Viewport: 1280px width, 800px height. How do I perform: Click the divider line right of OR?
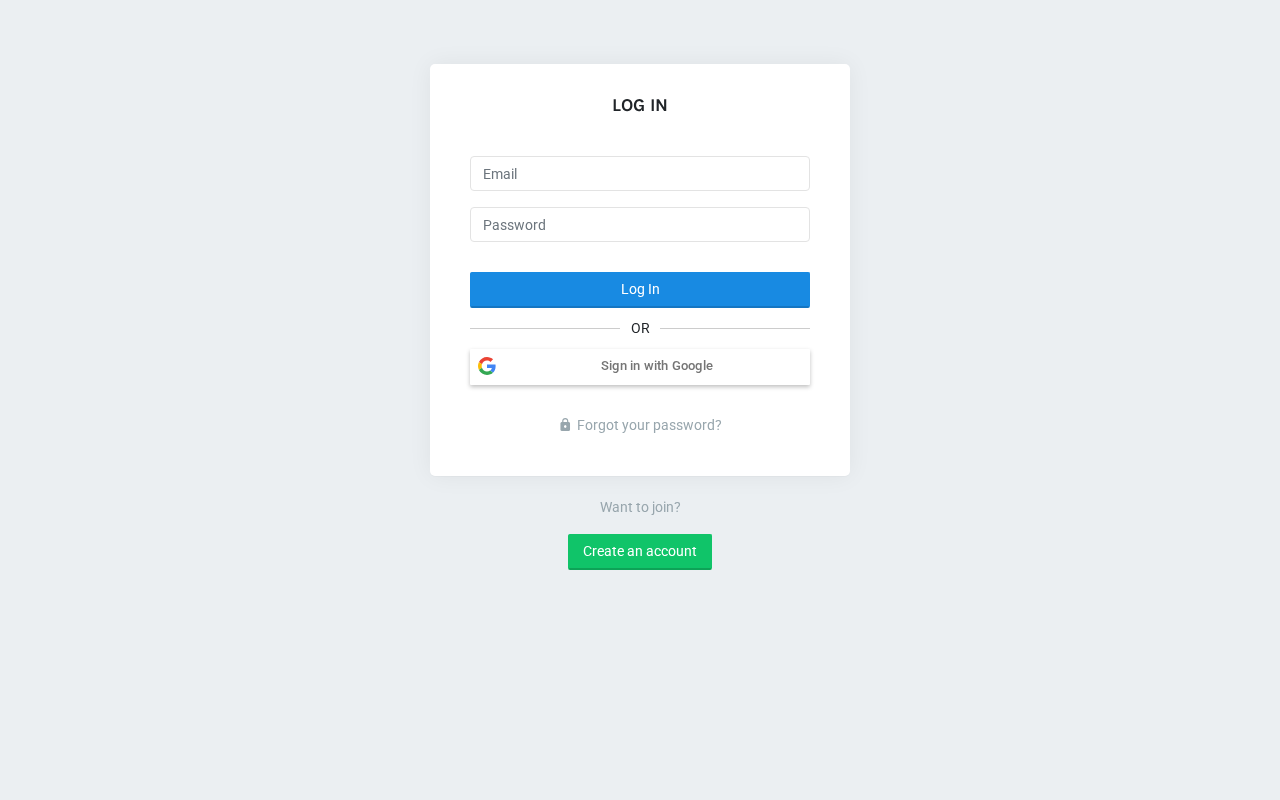[735, 328]
